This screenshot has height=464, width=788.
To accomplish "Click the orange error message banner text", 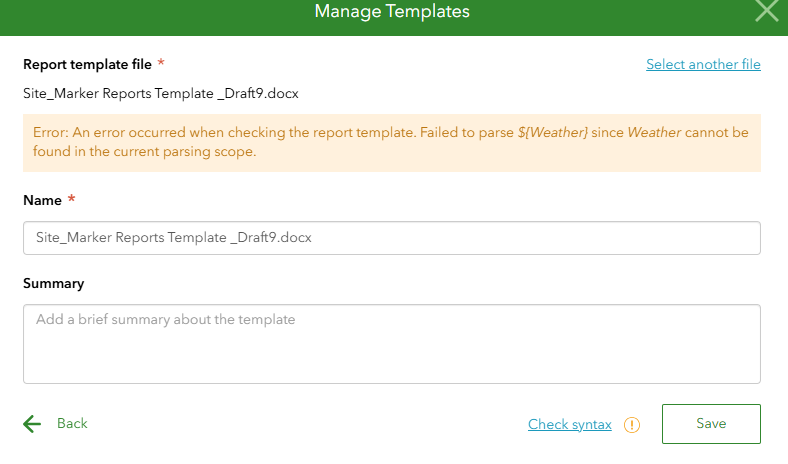I will tap(390, 142).
